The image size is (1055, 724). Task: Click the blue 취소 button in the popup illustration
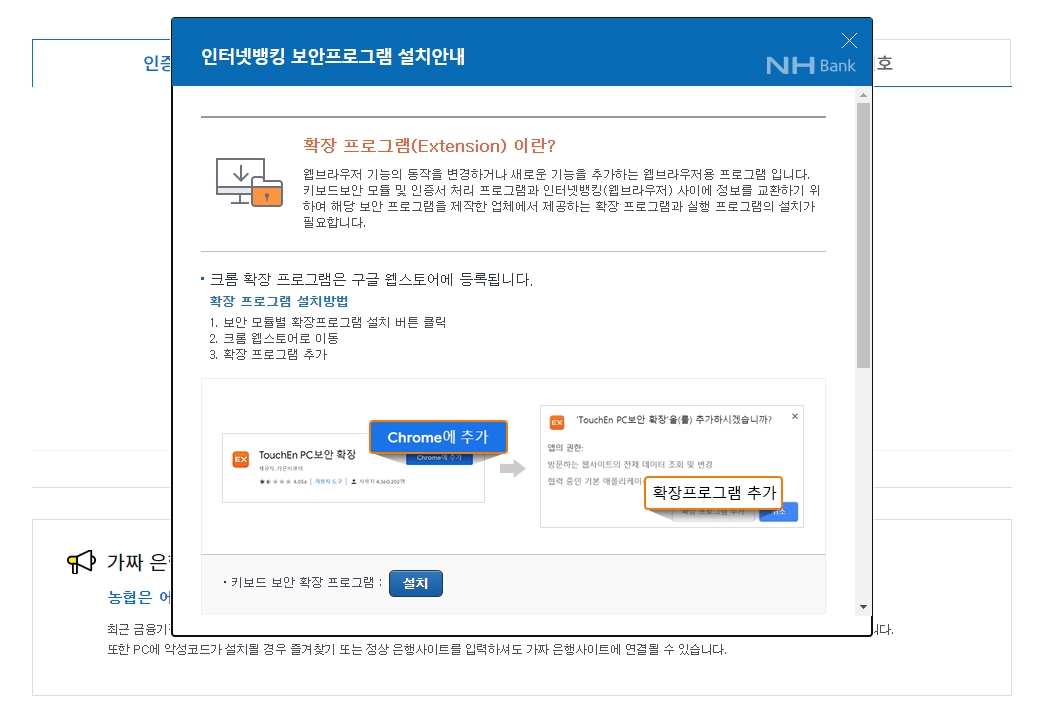(x=778, y=510)
